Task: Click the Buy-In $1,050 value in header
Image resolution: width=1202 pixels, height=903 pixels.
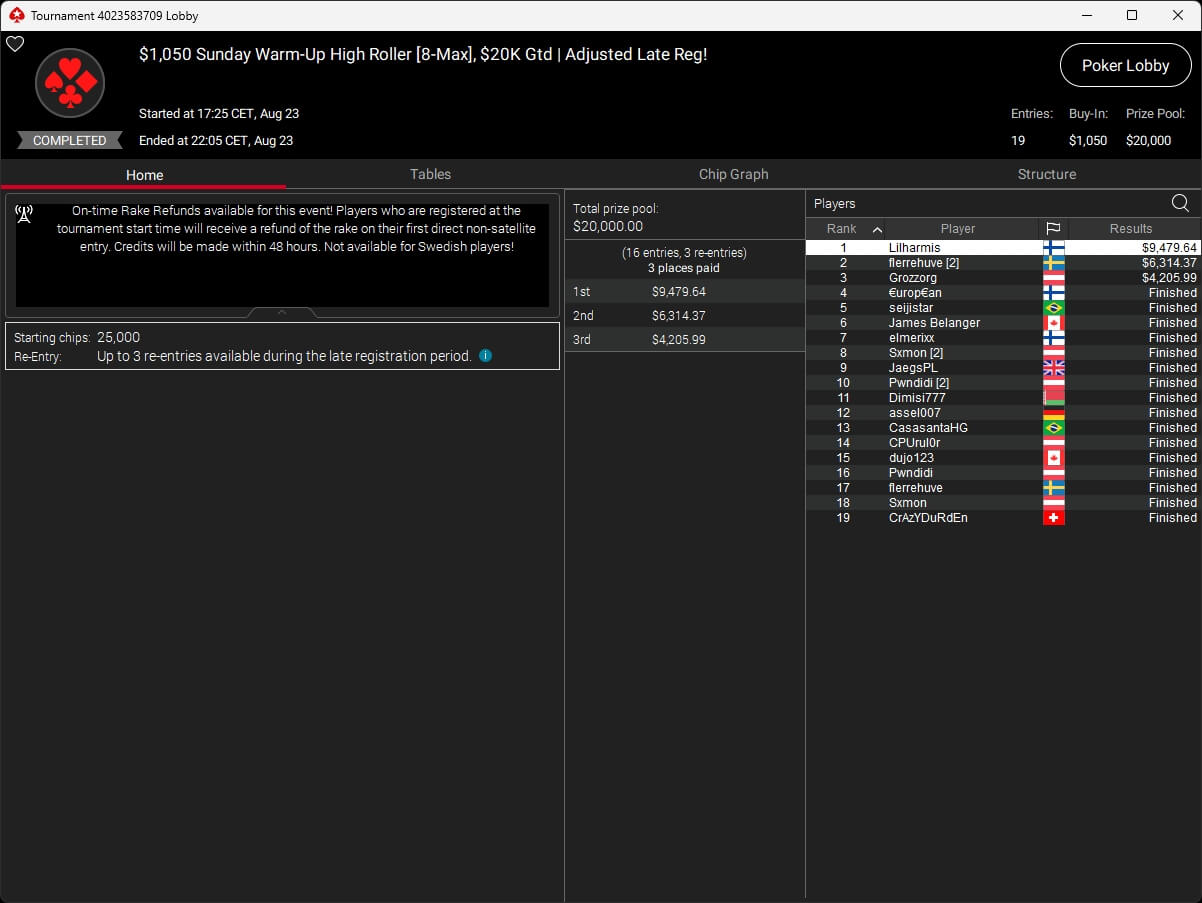Action: (x=1088, y=141)
